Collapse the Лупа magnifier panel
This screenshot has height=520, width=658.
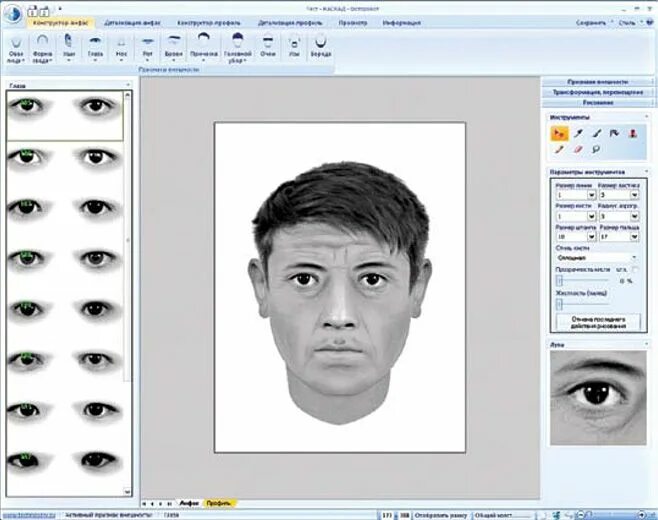tap(646, 345)
